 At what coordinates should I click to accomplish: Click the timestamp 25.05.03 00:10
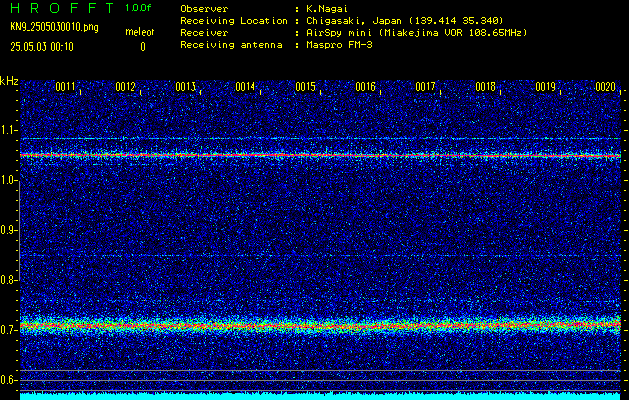click(x=42, y=47)
